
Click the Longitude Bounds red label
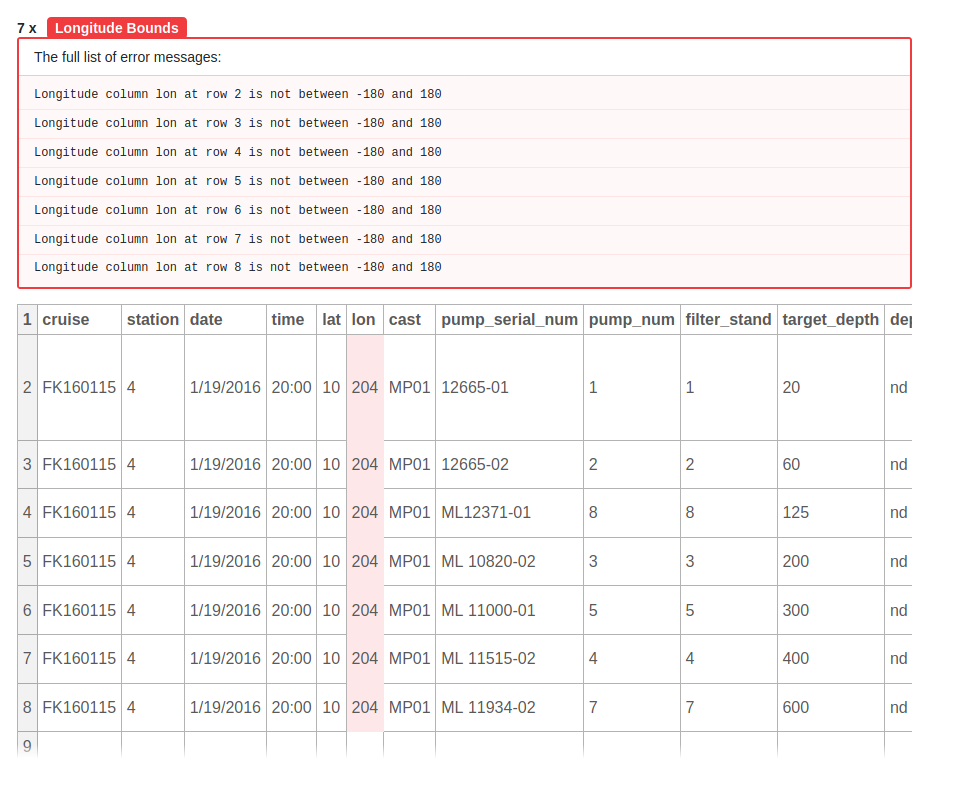click(x=116, y=28)
